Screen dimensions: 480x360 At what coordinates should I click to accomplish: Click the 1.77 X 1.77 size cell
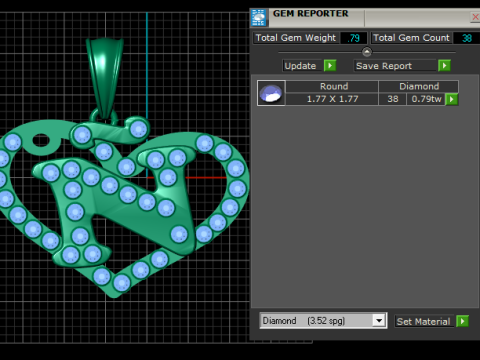tap(332, 99)
